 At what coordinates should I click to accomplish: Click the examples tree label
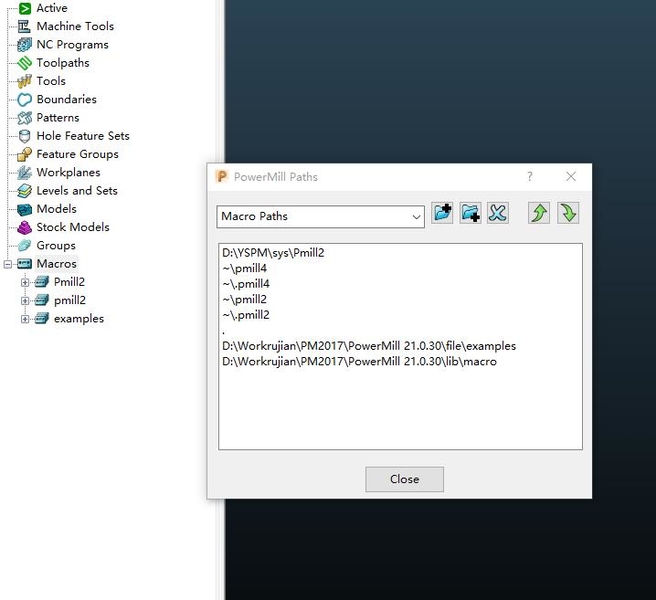79,319
